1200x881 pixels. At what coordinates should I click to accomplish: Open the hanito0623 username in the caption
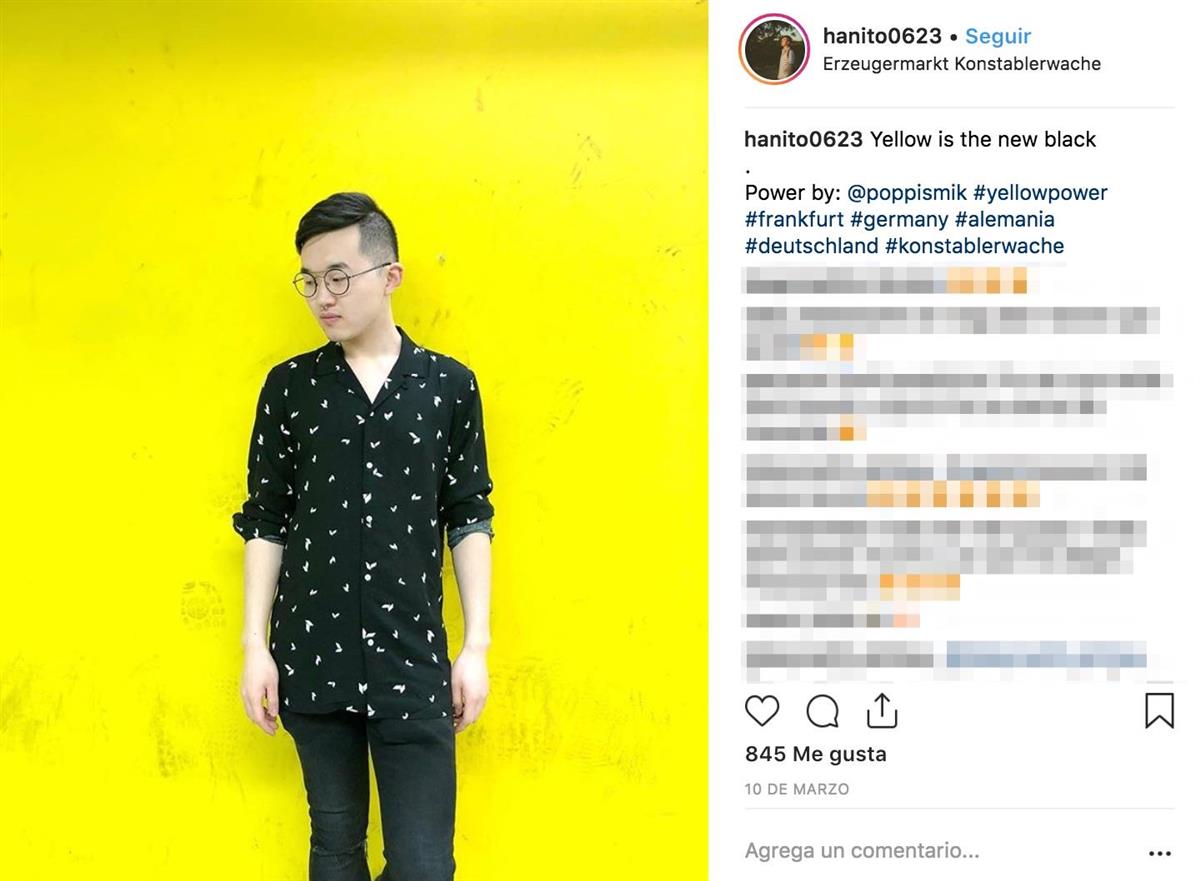coord(804,139)
